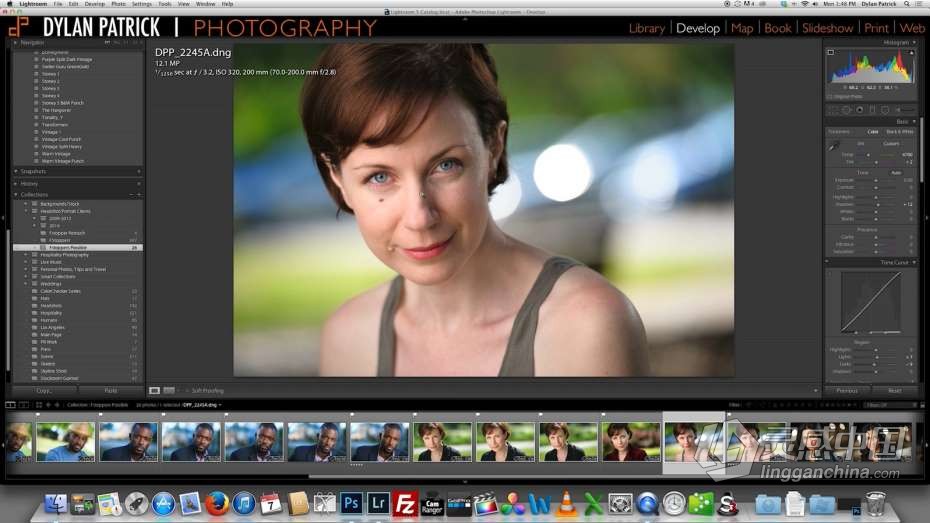Click the Paste button
Image resolution: width=930 pixels, height=523 pixels.
(x=111, y=391)
